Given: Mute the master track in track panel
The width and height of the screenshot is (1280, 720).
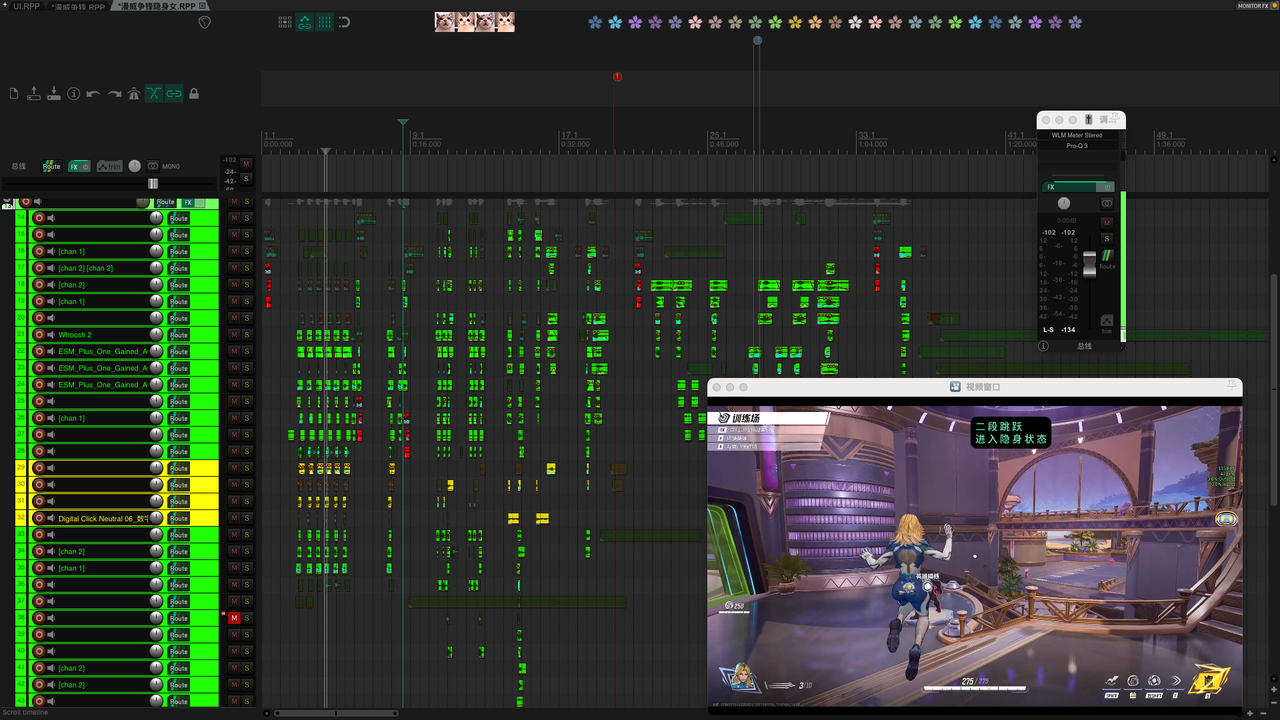Looking at the screenshot, I should 247,164.
